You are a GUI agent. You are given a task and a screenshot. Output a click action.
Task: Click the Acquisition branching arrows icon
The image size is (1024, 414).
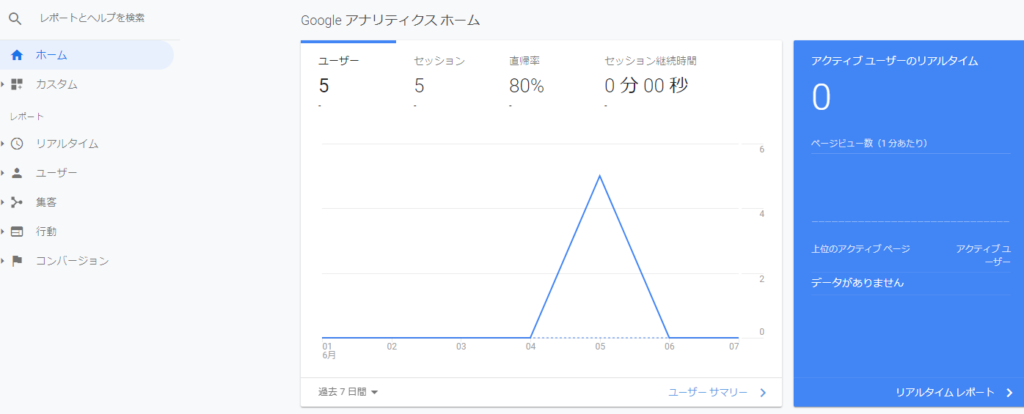(x=17, y=202)
